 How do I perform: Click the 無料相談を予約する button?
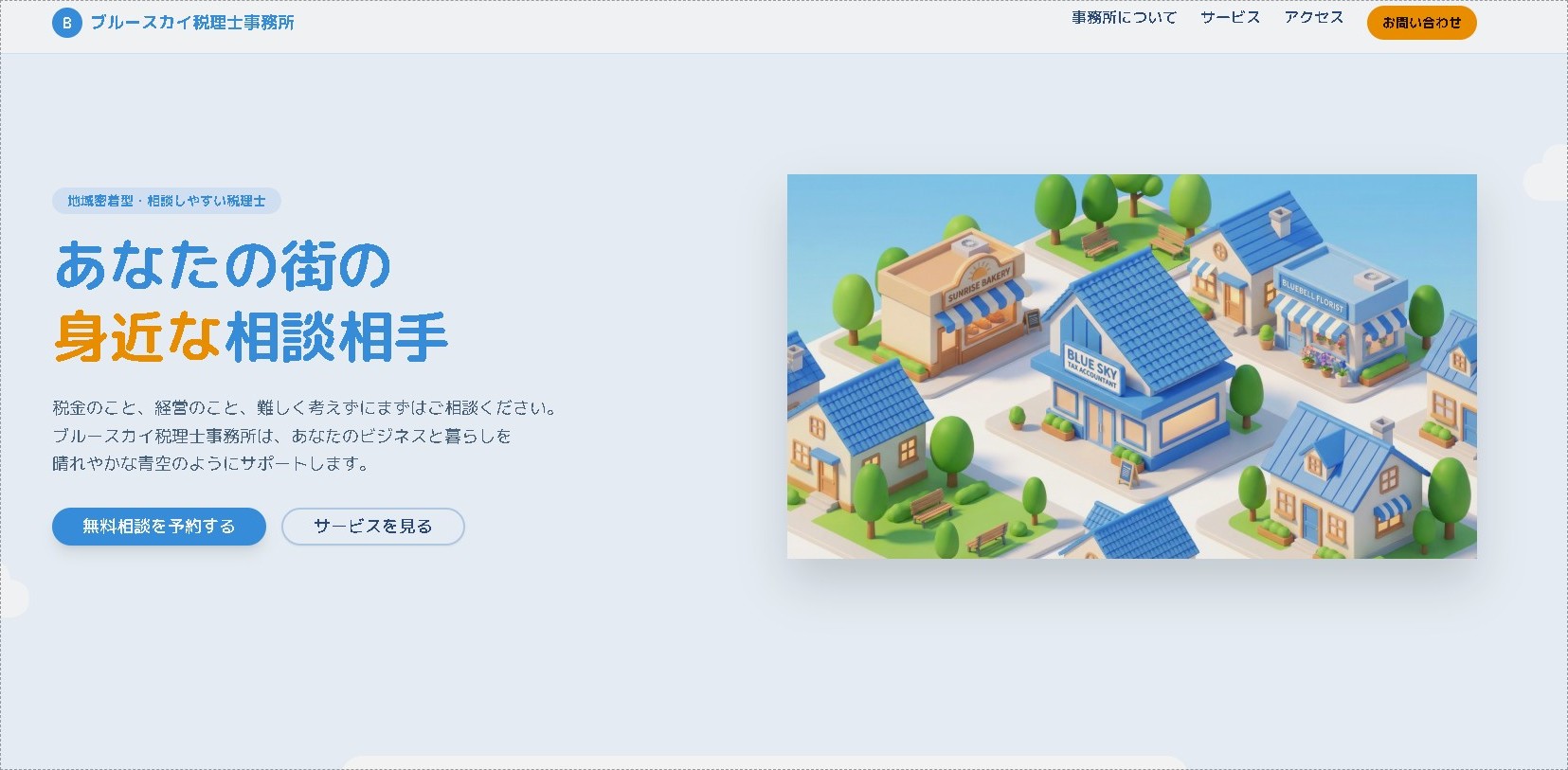coord(159,527)
